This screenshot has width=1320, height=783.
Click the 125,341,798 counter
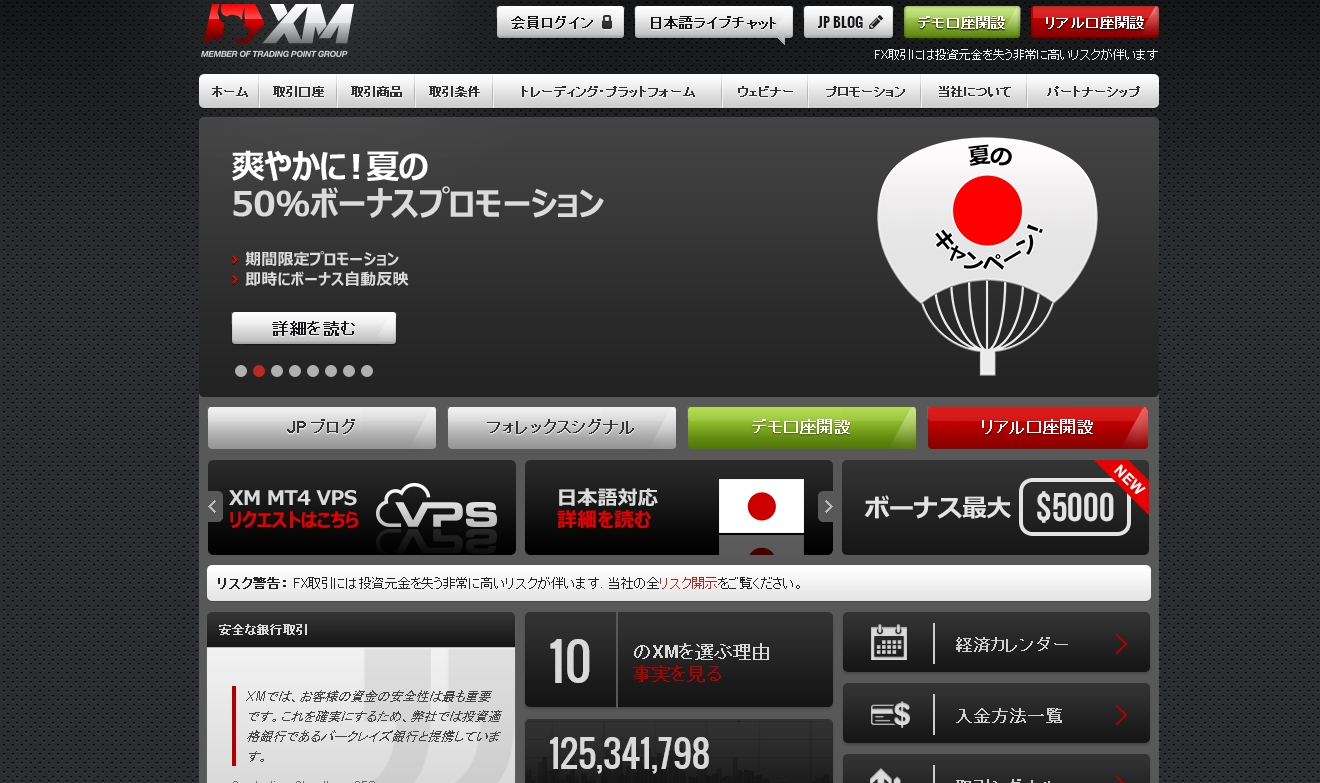pos(629,755)
